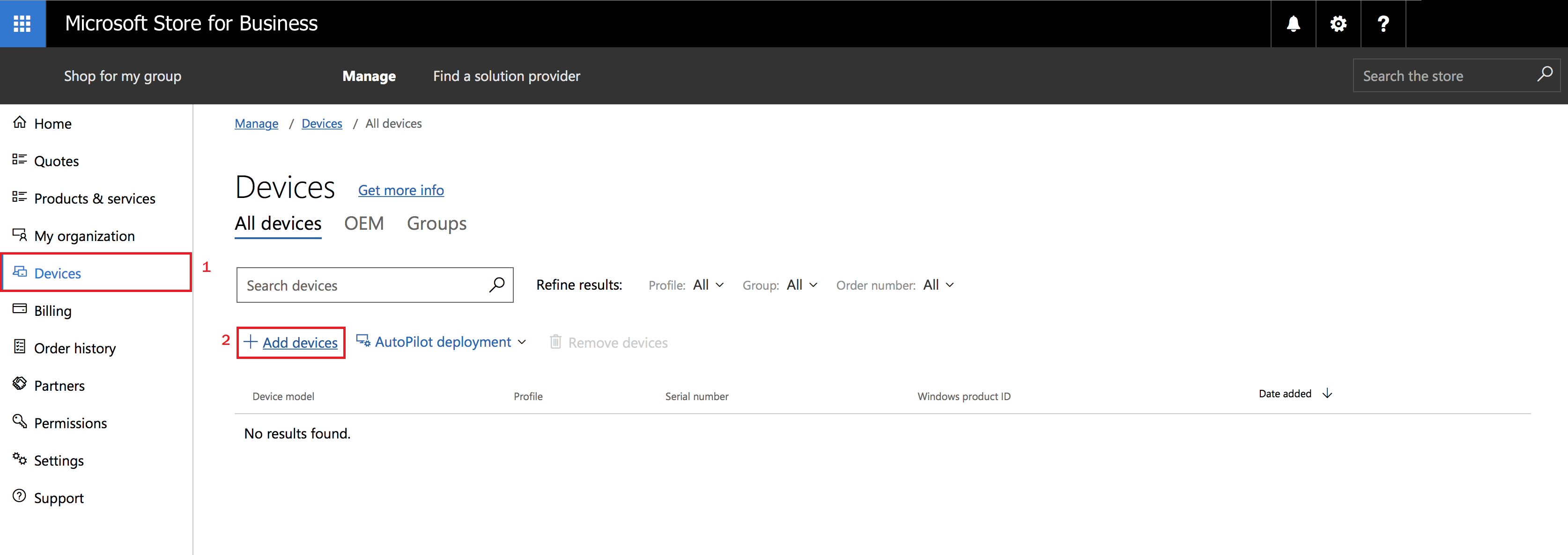Open the Get more info link

(400, 190)
